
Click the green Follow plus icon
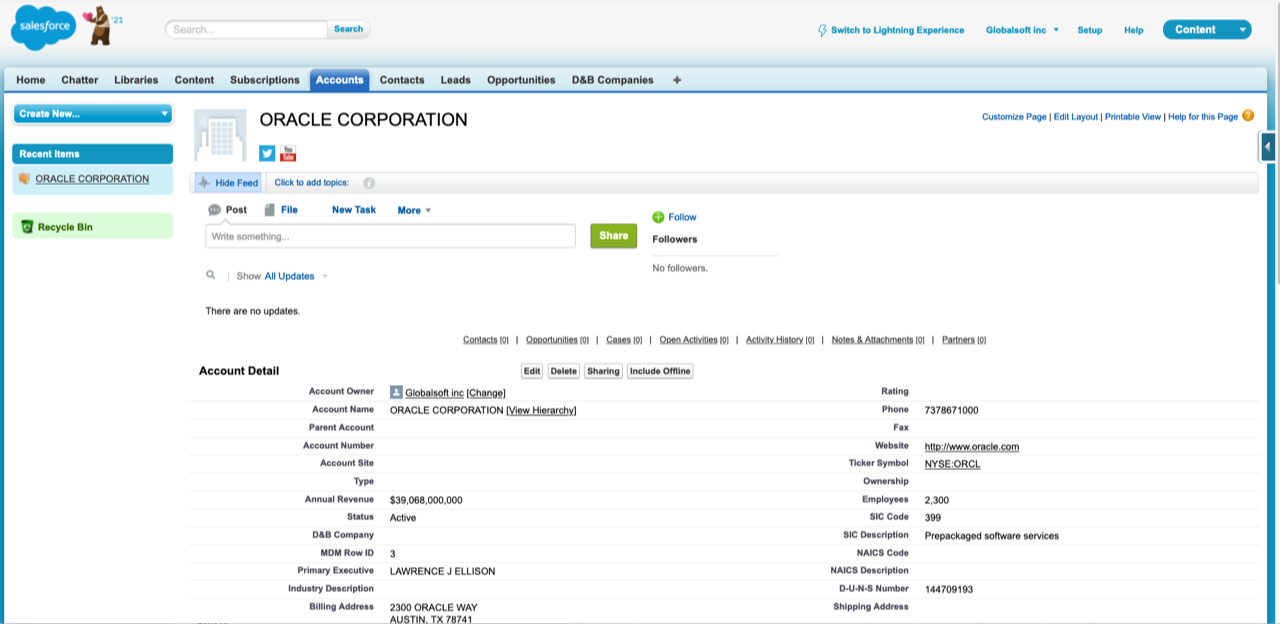(658, 217)
